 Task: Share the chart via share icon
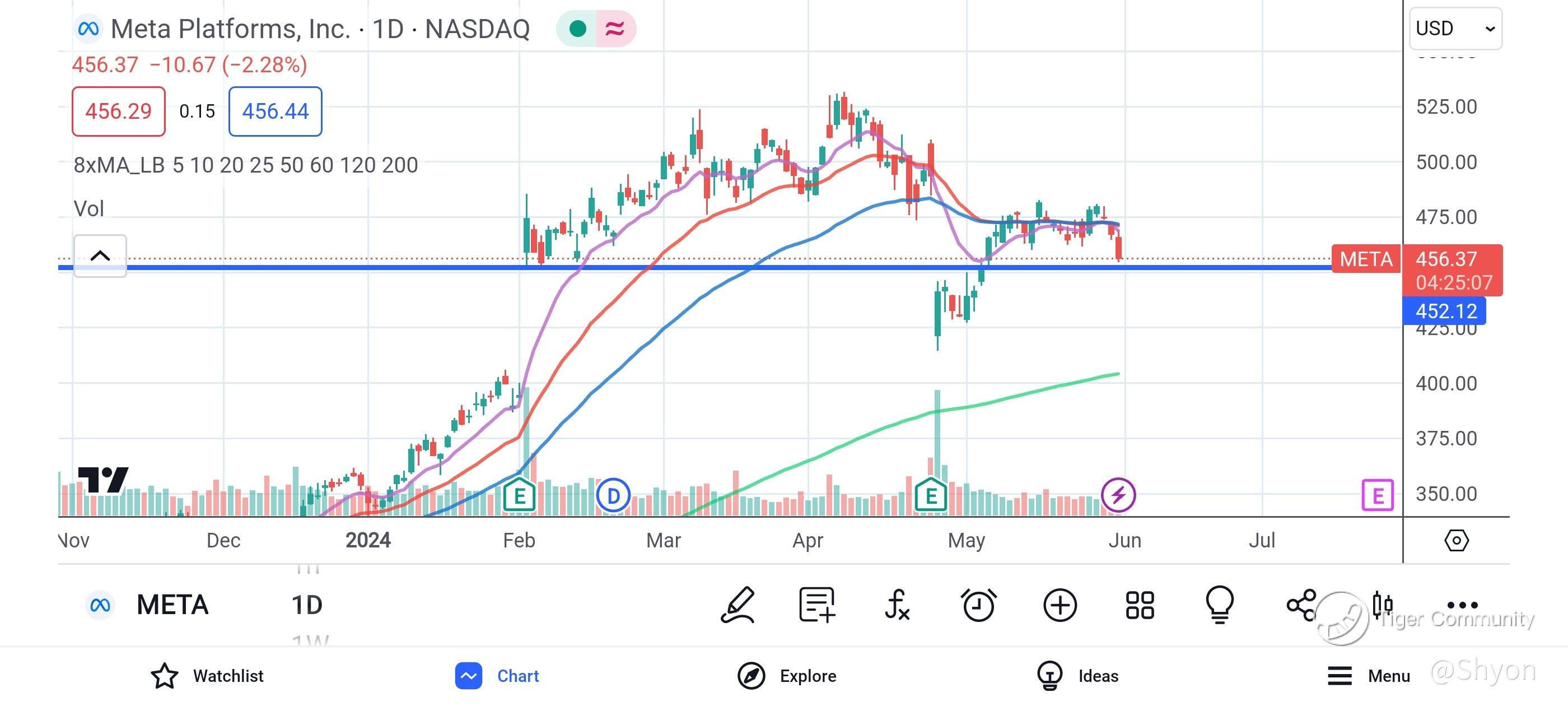[x=1301, y=605]
